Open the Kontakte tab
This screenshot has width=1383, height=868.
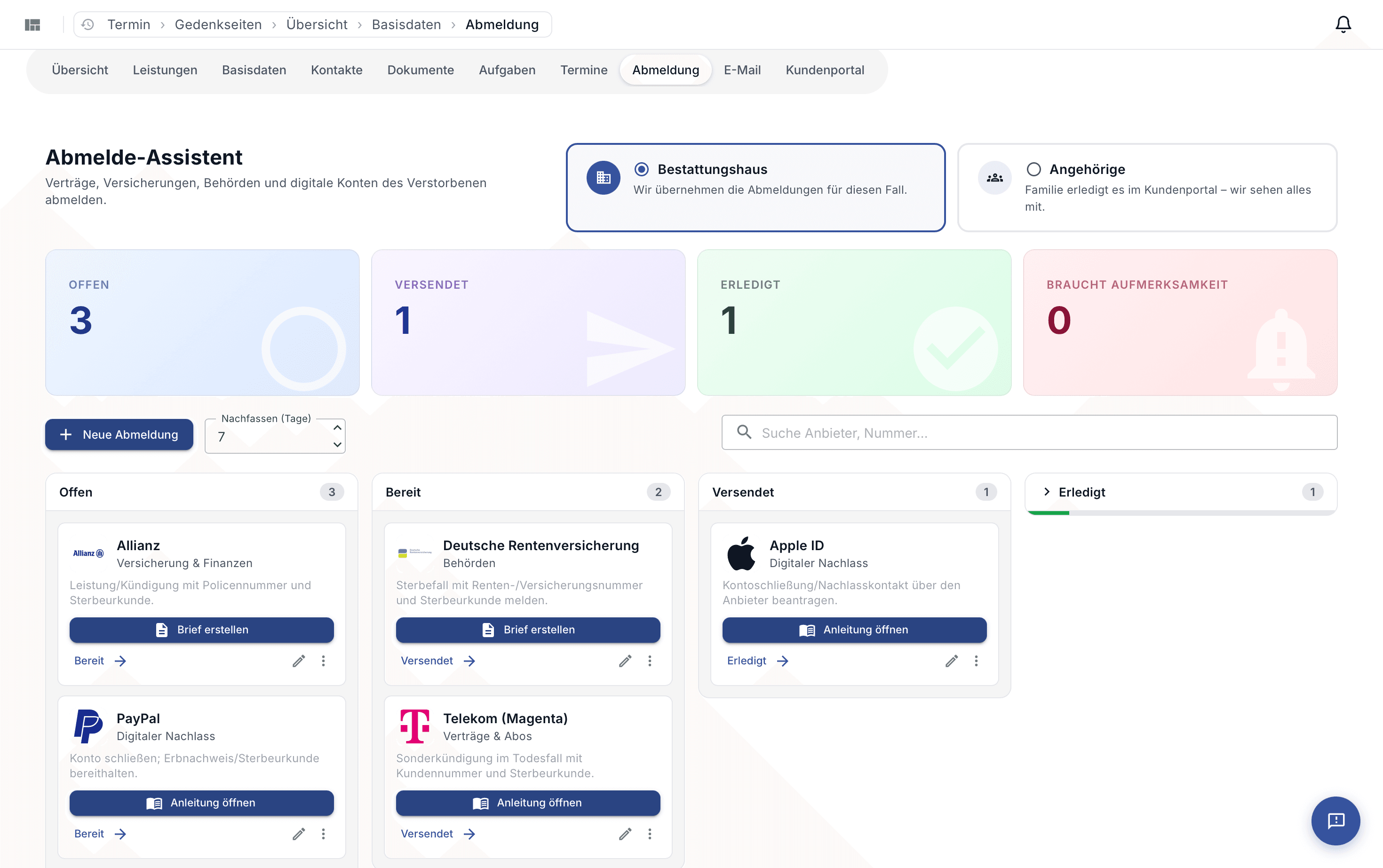click(336, 70)
